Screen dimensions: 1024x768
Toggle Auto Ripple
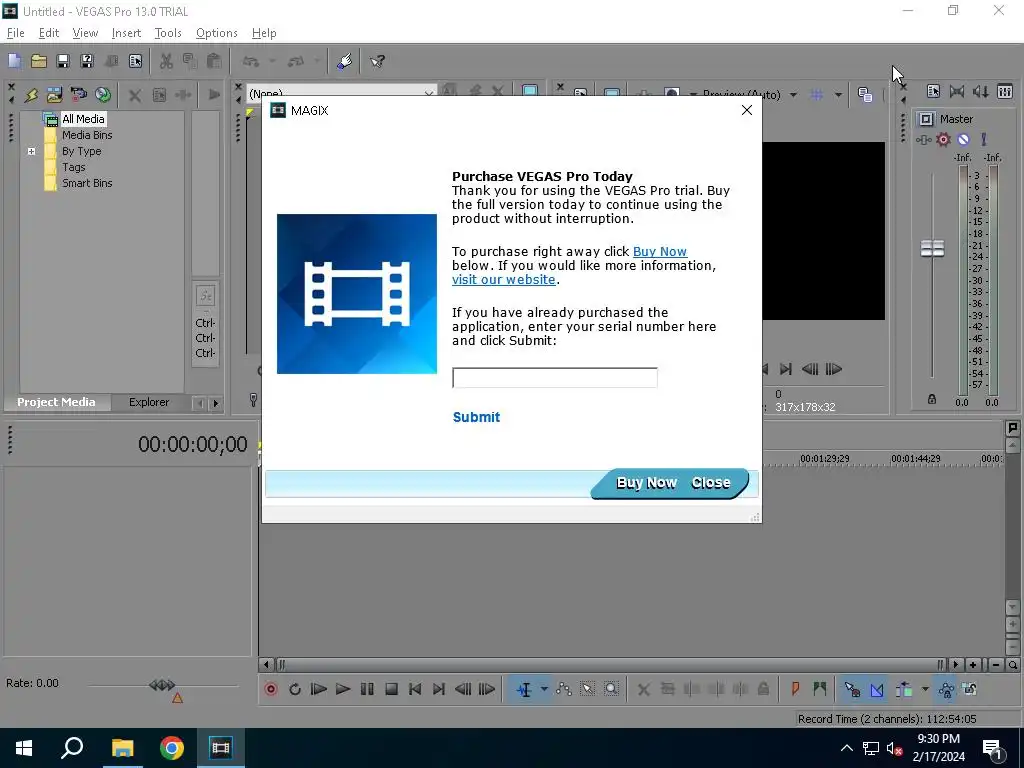click(904, 689)
